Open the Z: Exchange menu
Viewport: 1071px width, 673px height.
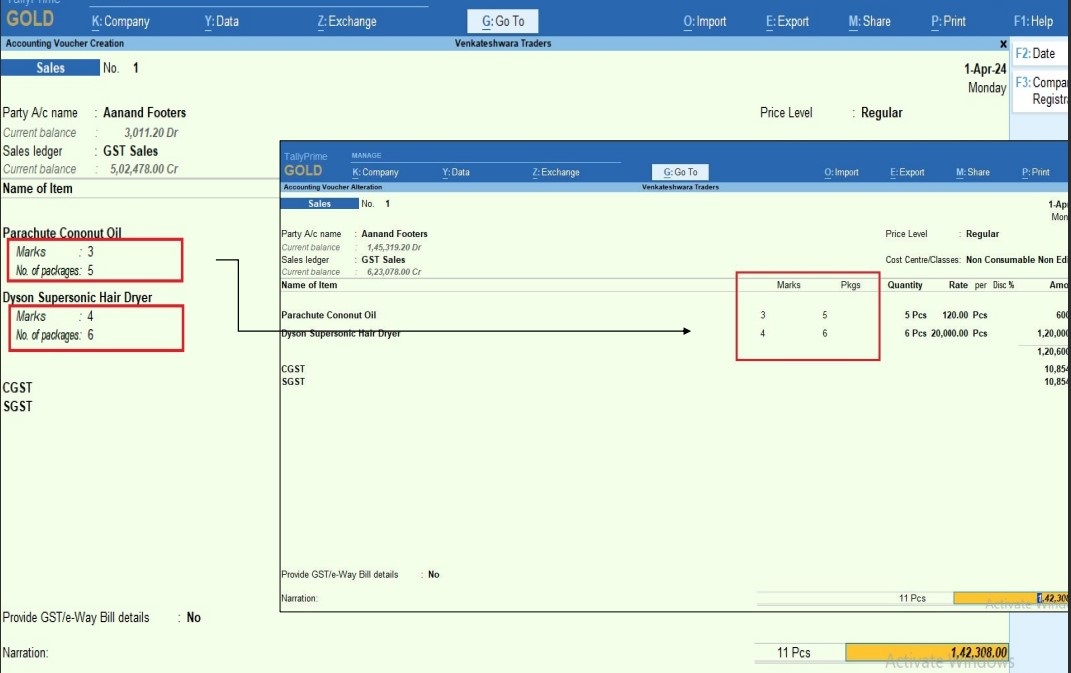[350, 21]
